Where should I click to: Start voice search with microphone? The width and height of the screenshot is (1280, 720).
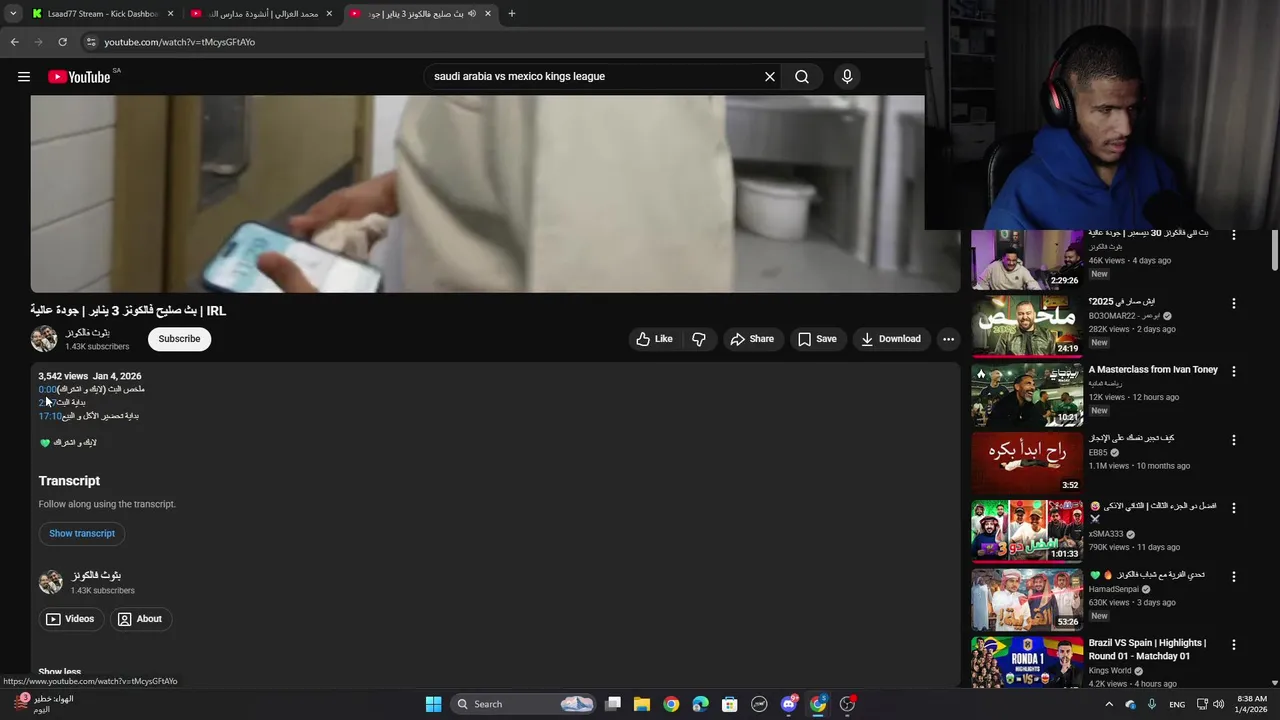coord(847,77)
